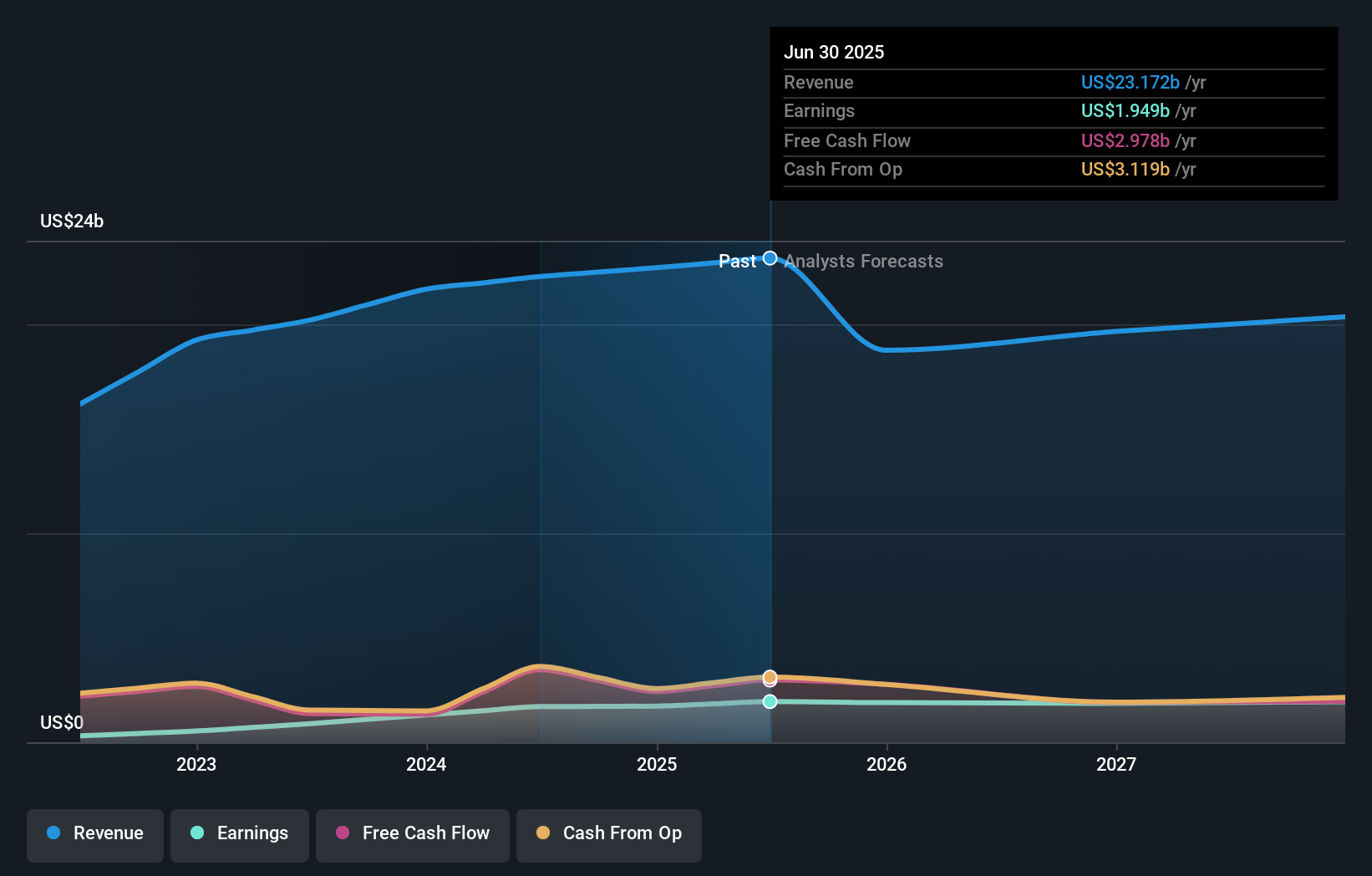Toggle the Cash From Op legend button
The height and width of the screenshot is (876, 1372).
tap(609, 835)
